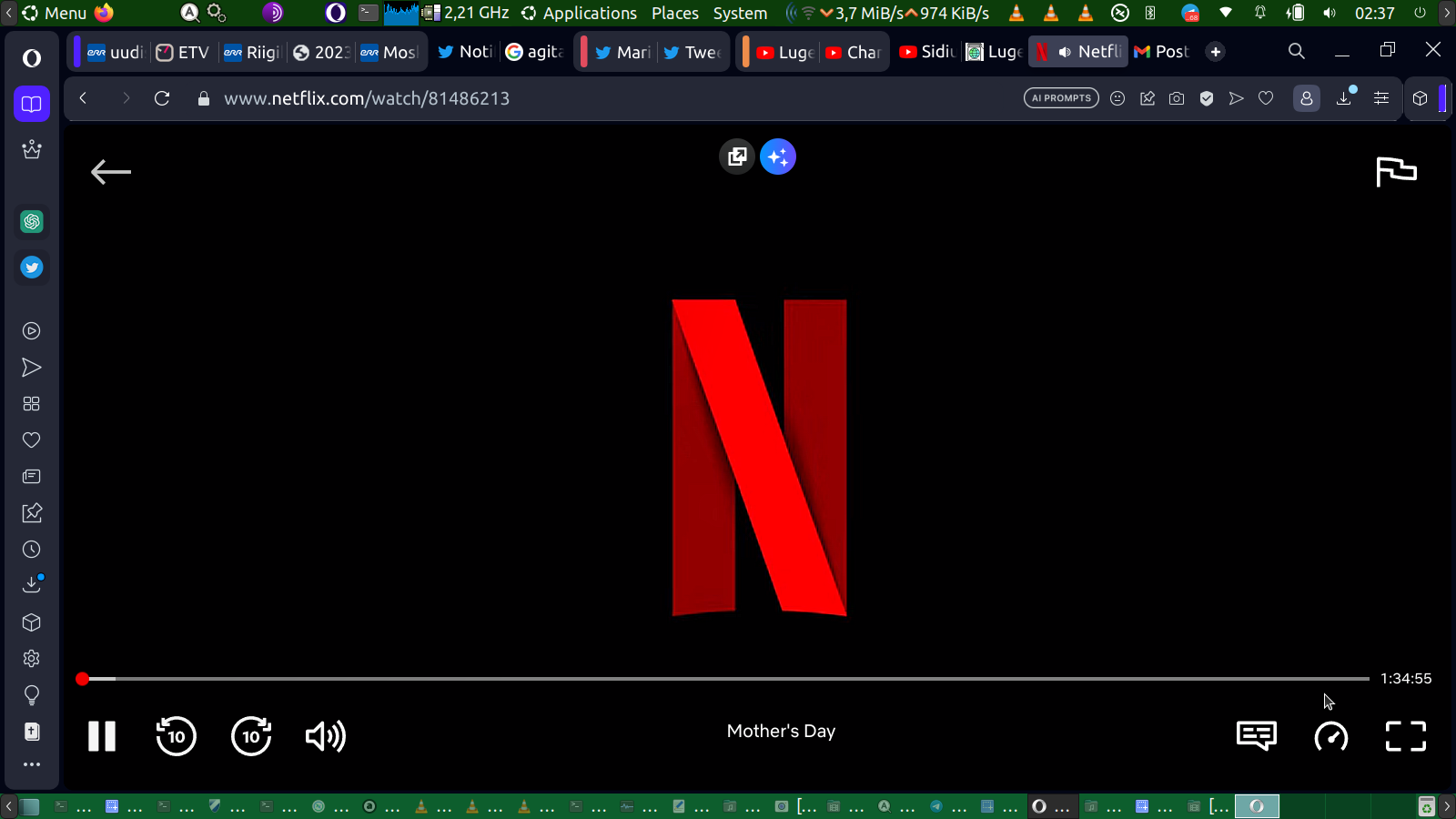Mute the Netflix player volume
Screen dimensions: 1456x819
click(326, 736)
